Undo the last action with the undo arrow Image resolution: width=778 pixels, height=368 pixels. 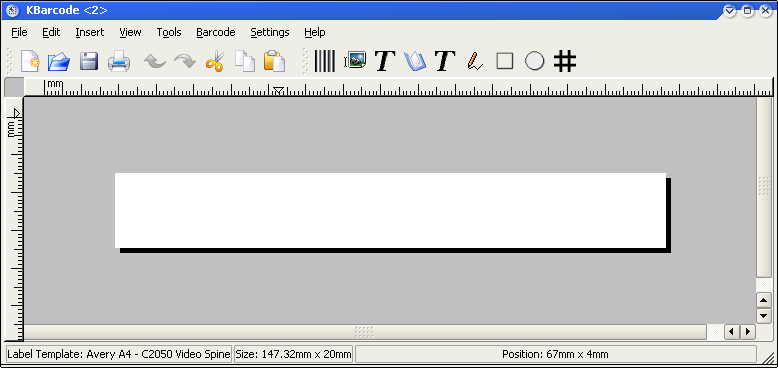tap(155, 61)
